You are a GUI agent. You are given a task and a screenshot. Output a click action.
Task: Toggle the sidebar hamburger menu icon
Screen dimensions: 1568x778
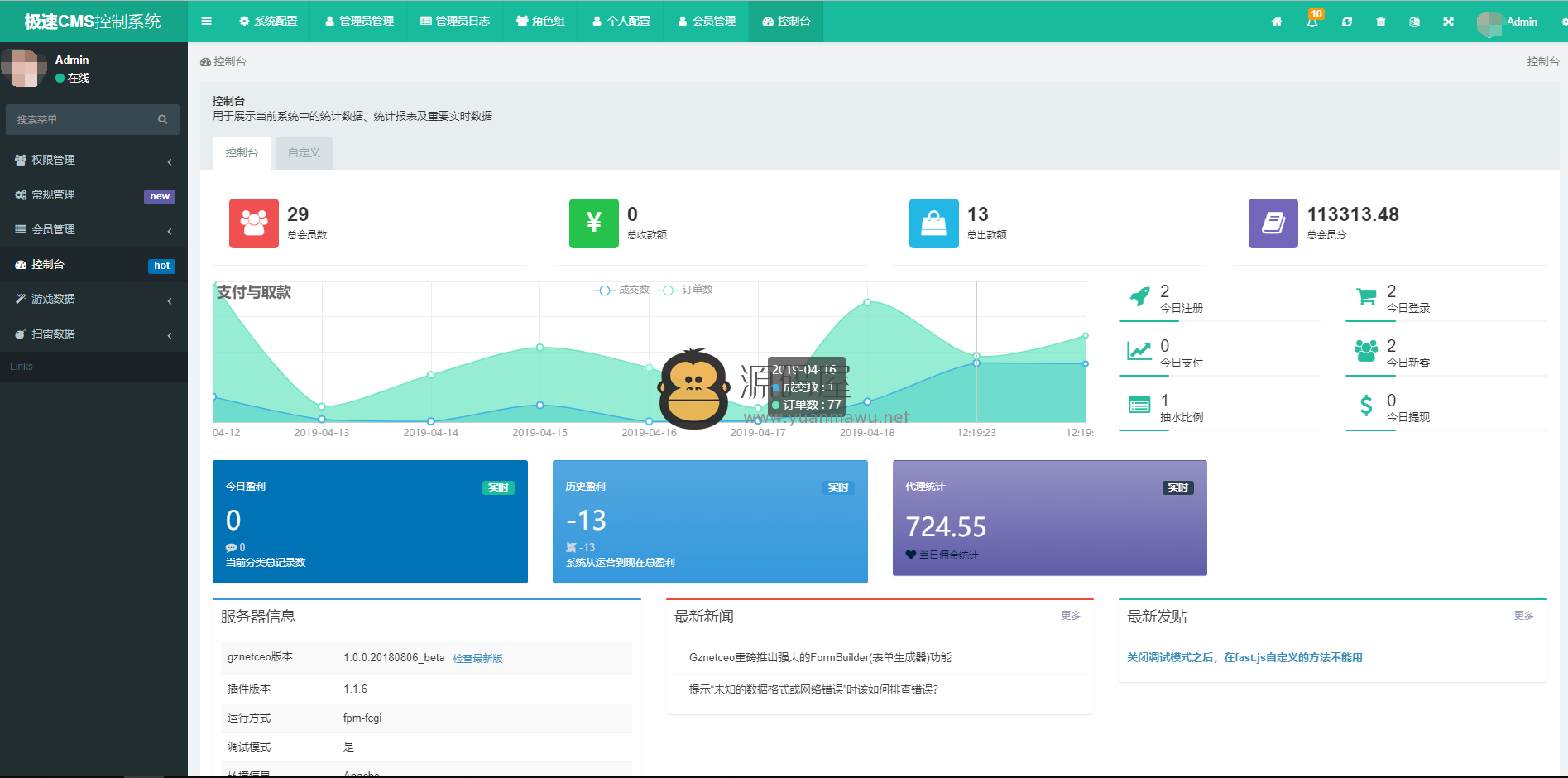[x=206, y=22]
